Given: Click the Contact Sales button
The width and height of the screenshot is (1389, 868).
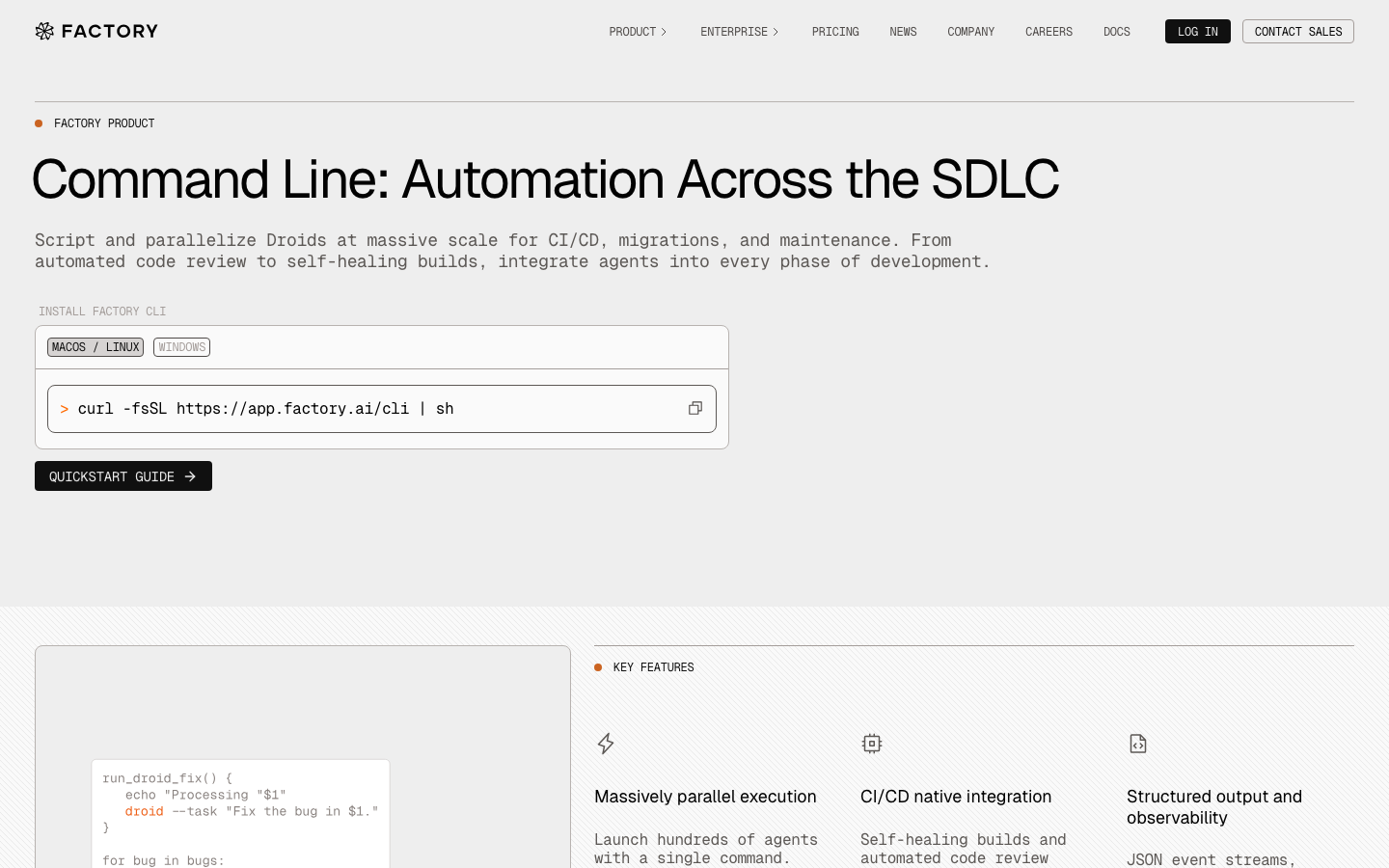Looking at the screenshot, I should coord(1298,32).
